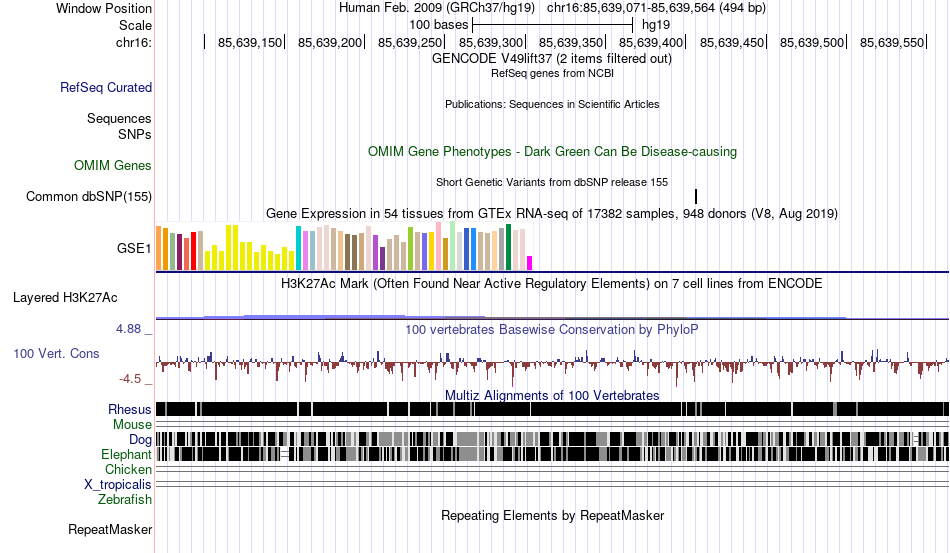Screen dimensions: 950x553
Task: Open the 100 Vert. Cons track label
Action: (x=56, y=353)
